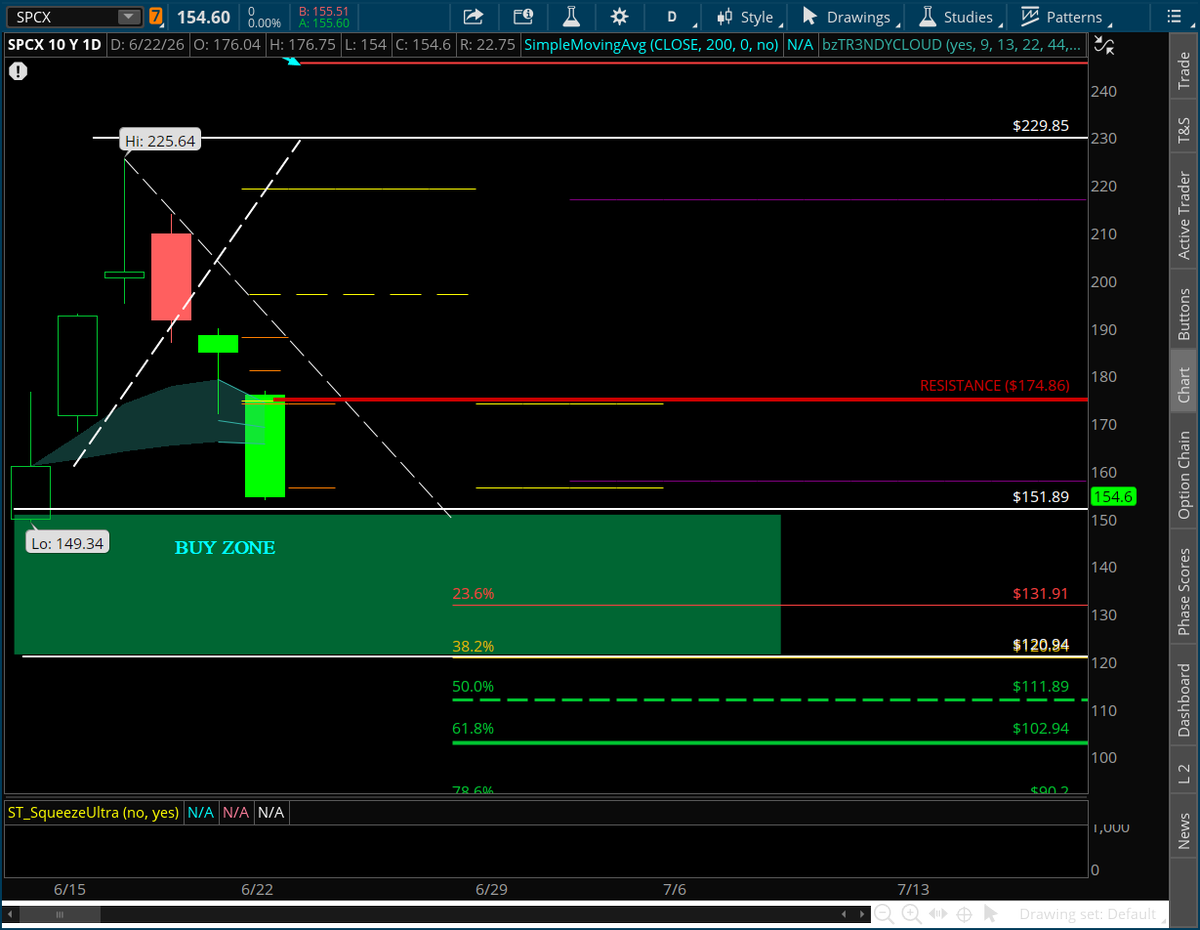Click the last price 154.60 display
1200x930 pixels.
pos(203,17)
